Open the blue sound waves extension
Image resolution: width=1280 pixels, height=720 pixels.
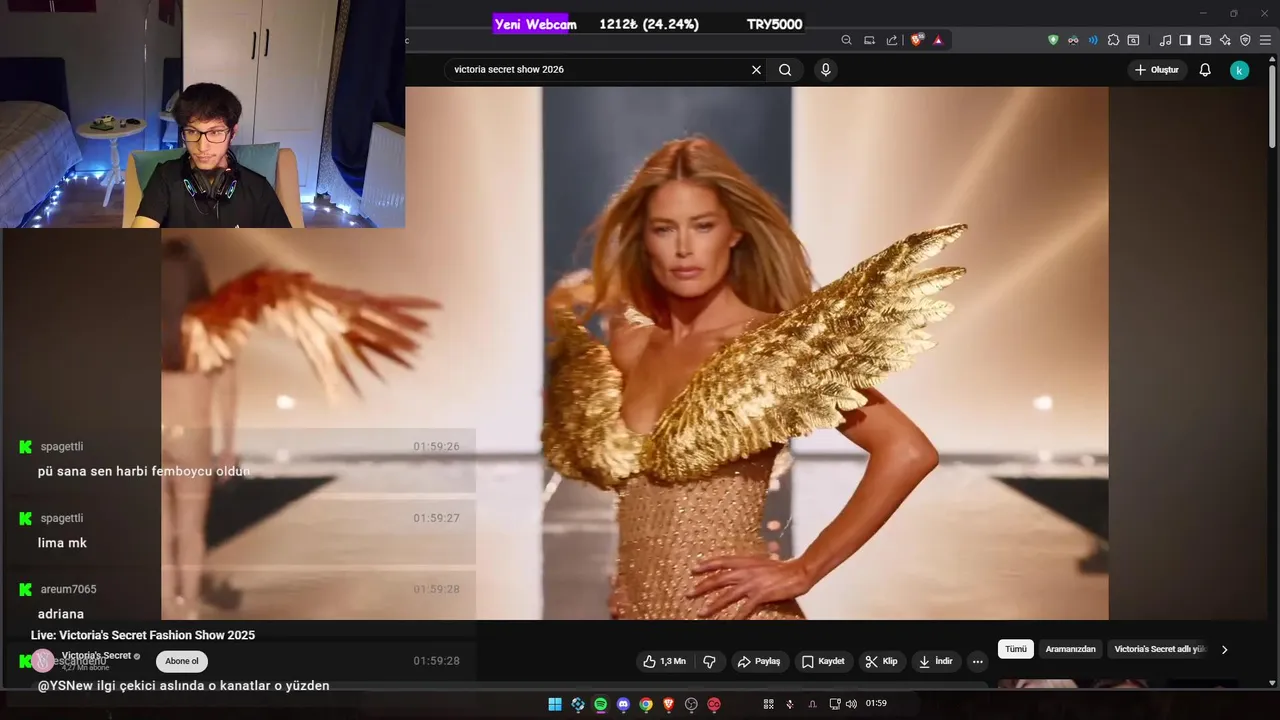(1093, 40)
